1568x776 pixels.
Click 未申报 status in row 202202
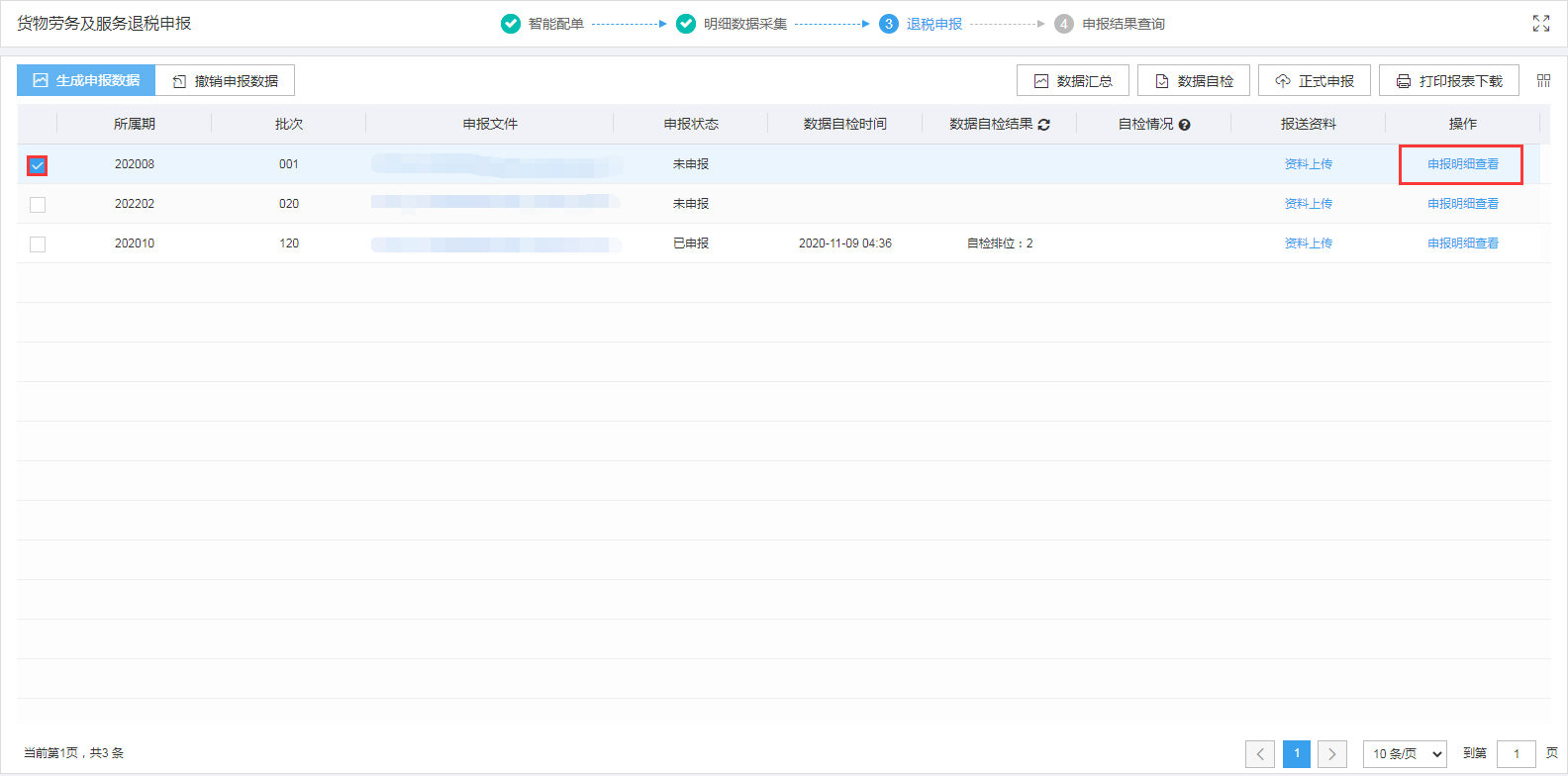pos(691,204)
